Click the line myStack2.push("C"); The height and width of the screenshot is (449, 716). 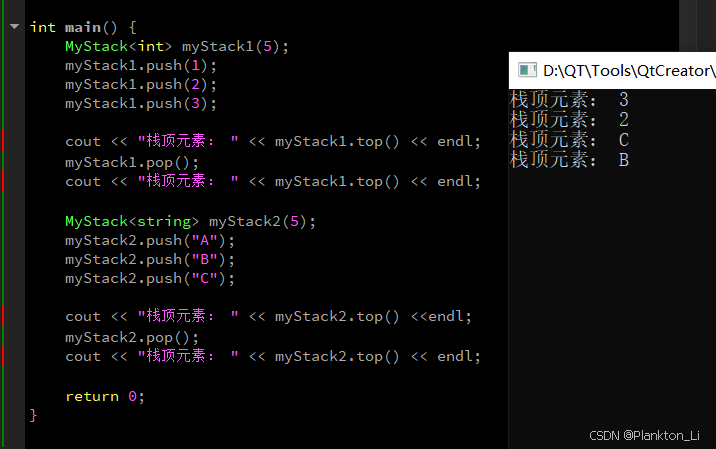tap(150, 279)
